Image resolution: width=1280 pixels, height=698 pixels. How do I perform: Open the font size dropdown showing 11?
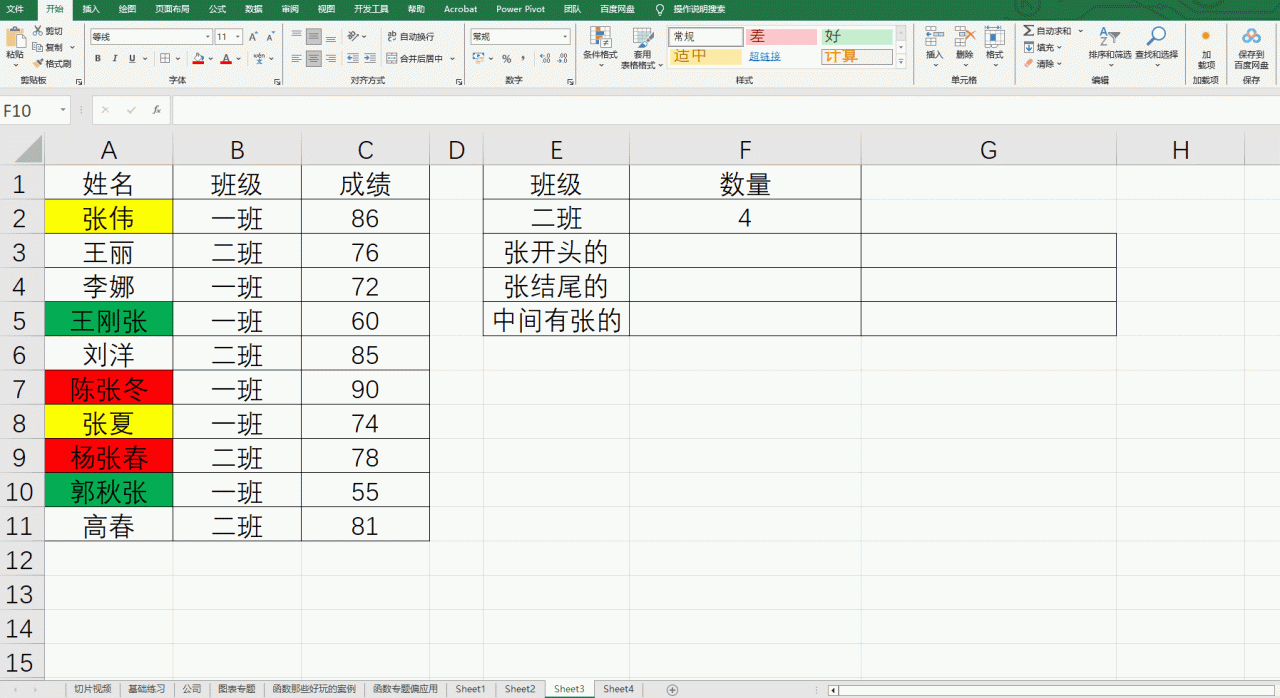click(x=238, y=36)
